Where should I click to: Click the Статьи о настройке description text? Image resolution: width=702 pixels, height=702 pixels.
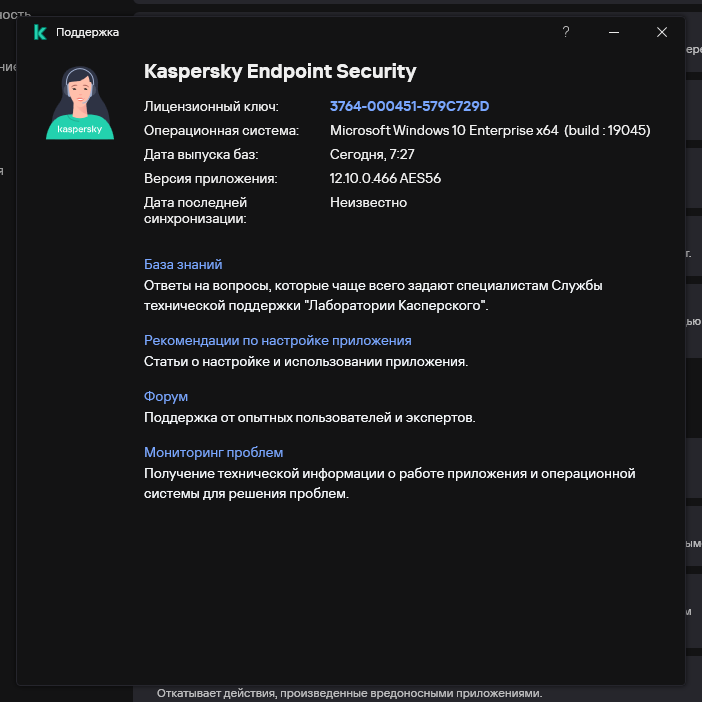[x=306, y=361]
